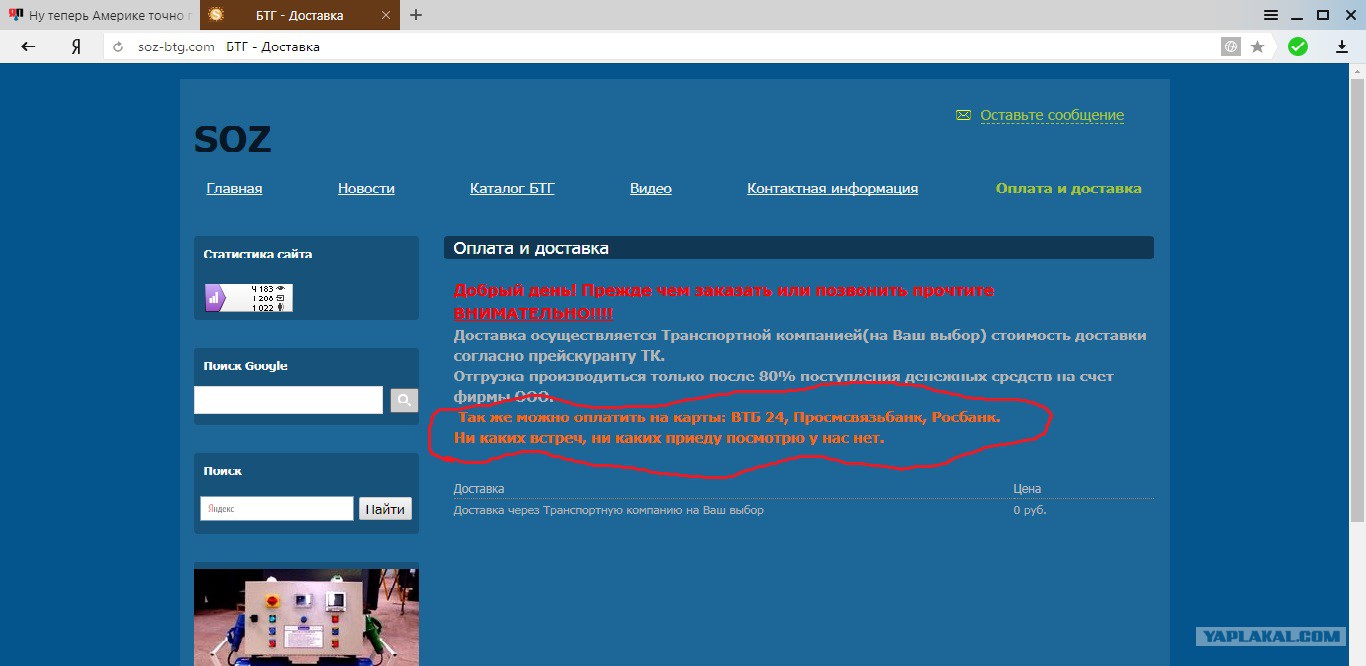Reload the page with the refresh icon
The width and height of the screenshot is (1366, 666).
118,47
